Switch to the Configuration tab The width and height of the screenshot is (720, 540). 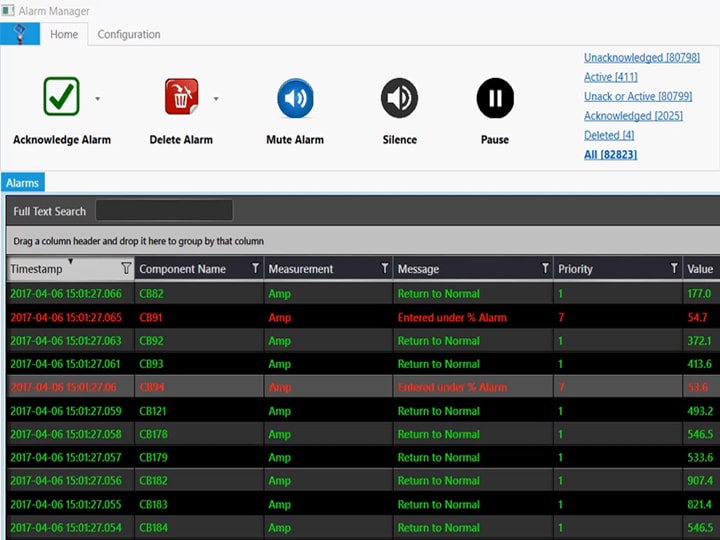tap(129, 34)
